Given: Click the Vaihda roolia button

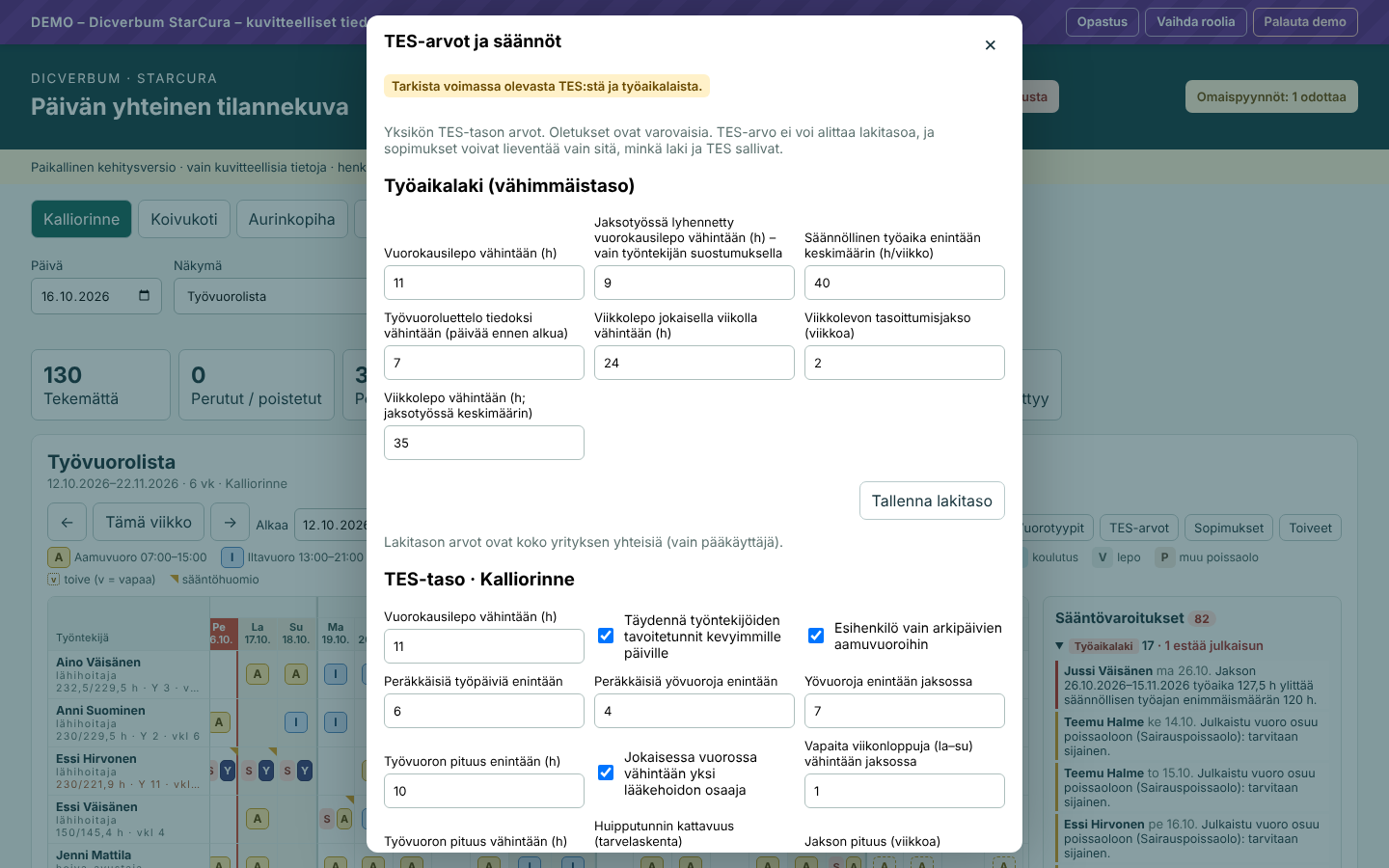Looking at the screenshot, I should click(x=1196, y=22).
